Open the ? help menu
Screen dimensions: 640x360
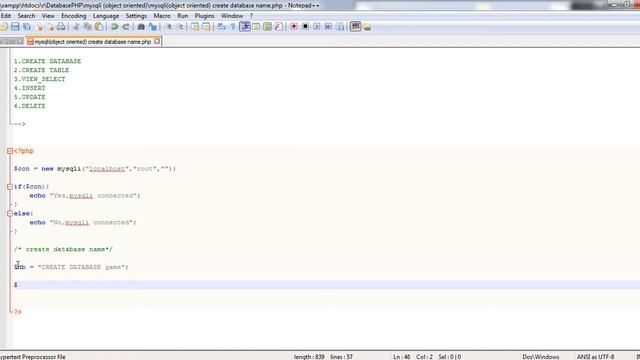pos(251,16)
